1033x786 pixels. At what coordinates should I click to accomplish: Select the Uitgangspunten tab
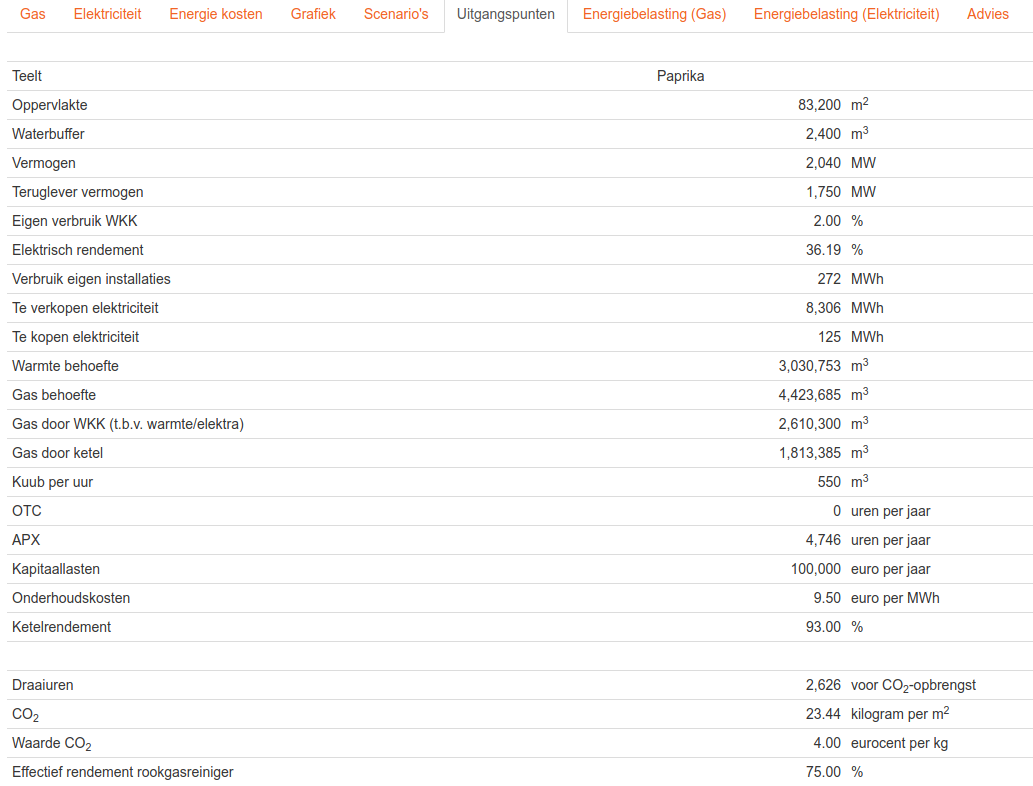click(x=505, y=14)
